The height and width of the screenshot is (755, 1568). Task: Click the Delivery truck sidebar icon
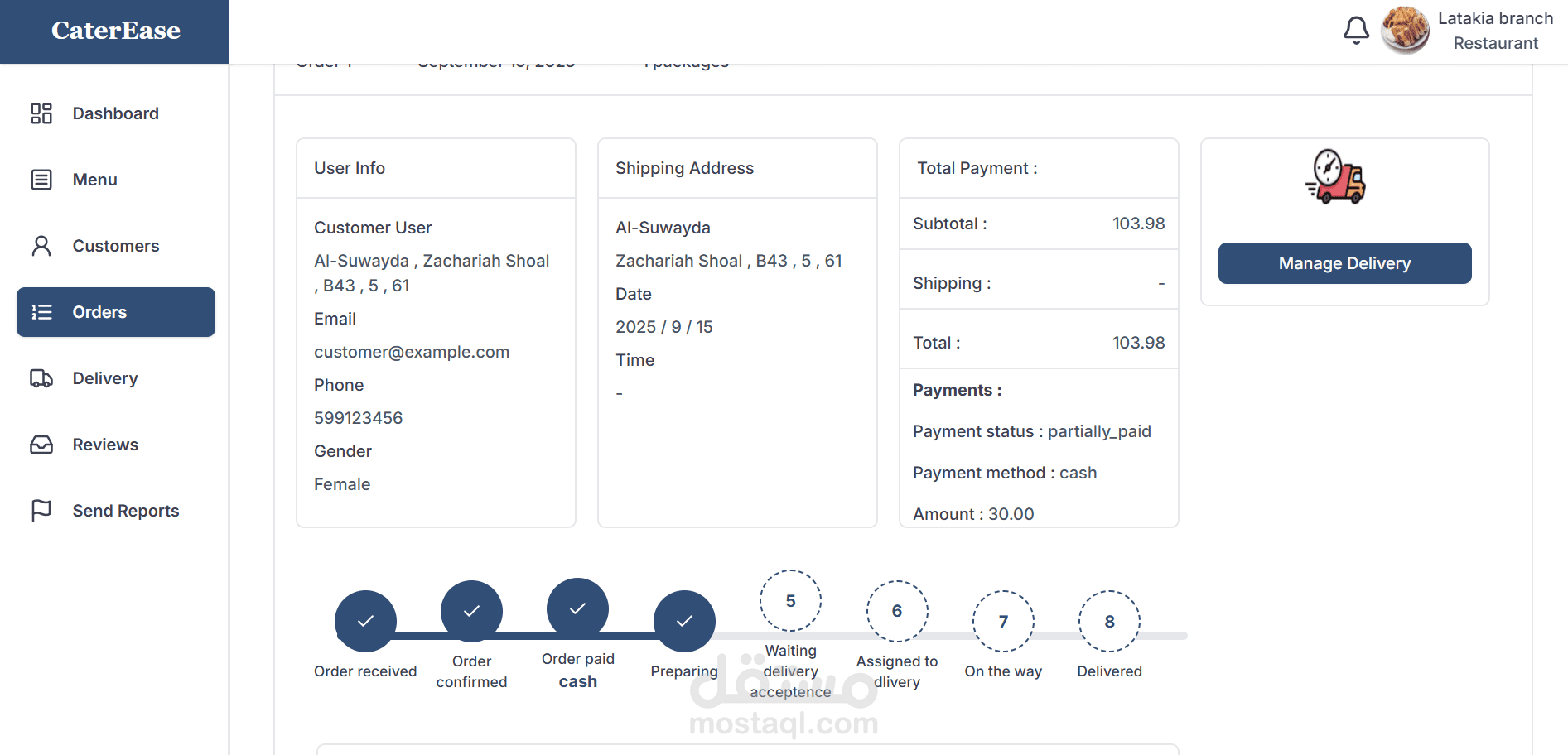pyautogui.click(x=41, y=378)
